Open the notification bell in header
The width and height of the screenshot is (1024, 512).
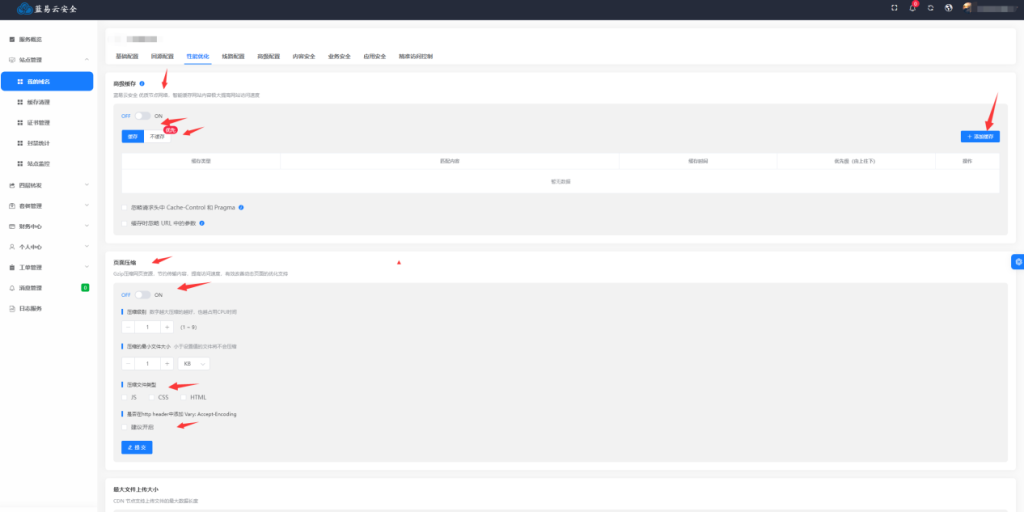click(x=912, y=8)
